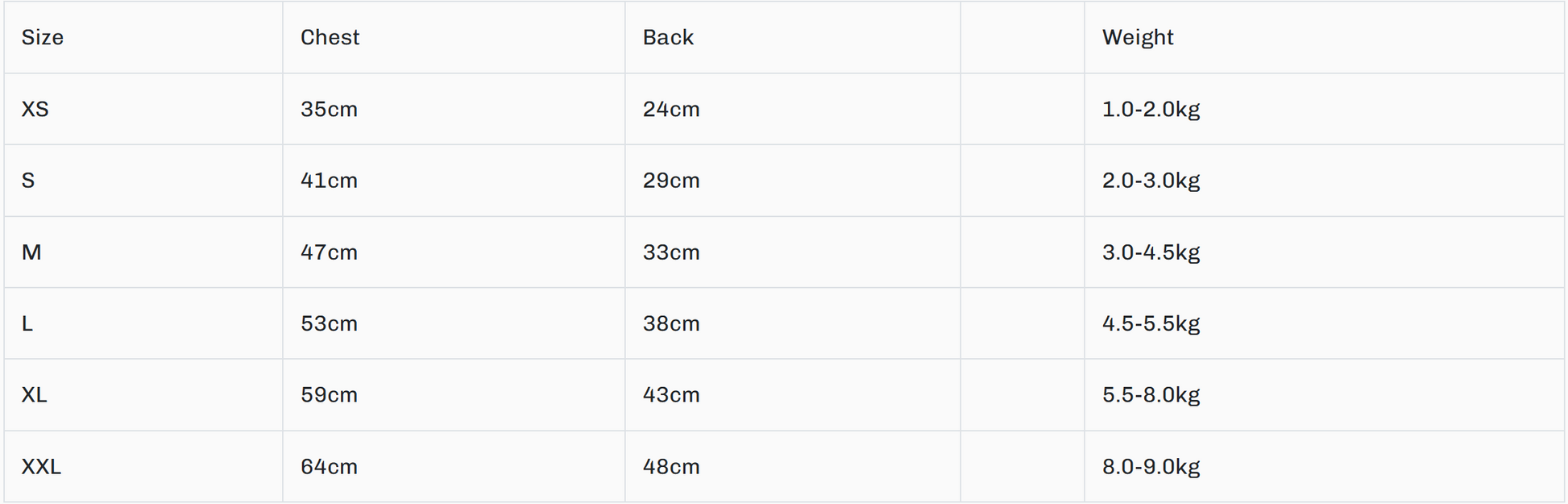The height and width of the screenshot is (504, 1568).
Task: Click the Back column header
Action: tap(668, 38)
